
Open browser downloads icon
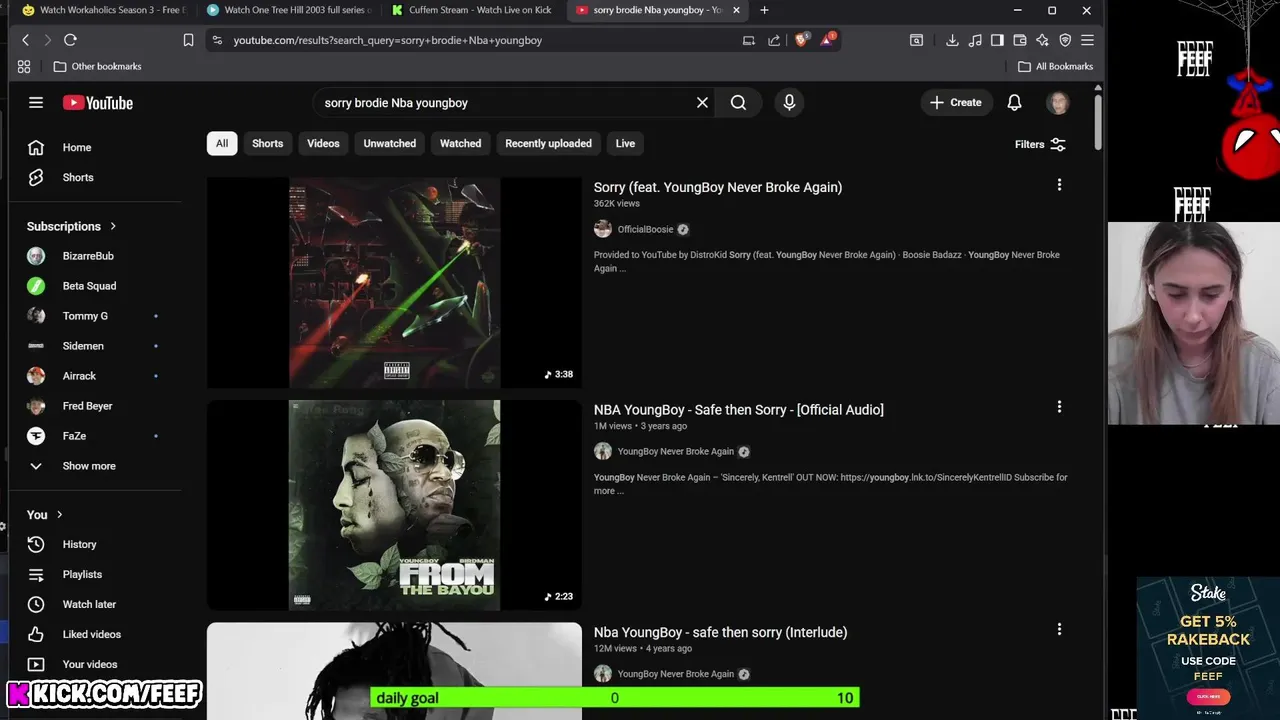pyautogui.click(x=952, y=40)
